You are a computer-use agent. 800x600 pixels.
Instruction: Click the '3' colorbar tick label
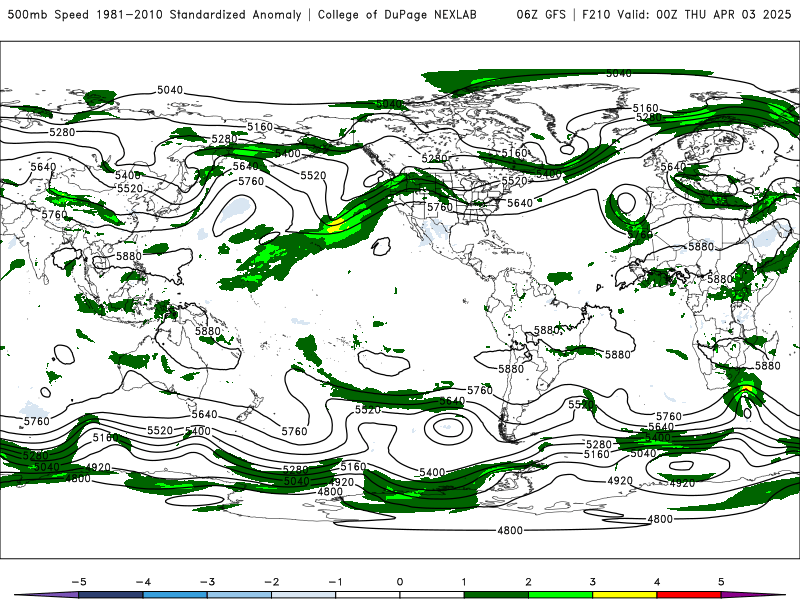pos(592,582)
